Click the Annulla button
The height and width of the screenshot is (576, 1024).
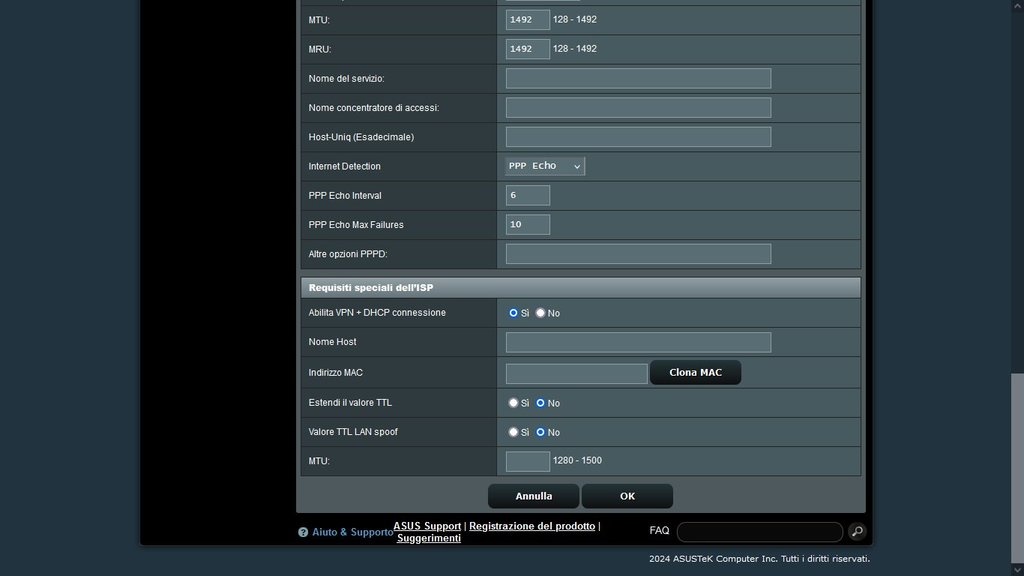point(534,496)
